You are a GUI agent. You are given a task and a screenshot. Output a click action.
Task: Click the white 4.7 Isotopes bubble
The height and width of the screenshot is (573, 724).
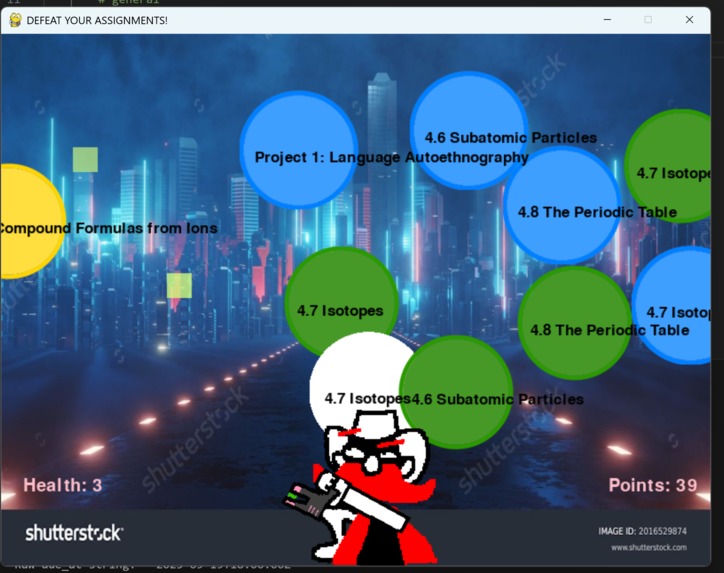point(360,383)
